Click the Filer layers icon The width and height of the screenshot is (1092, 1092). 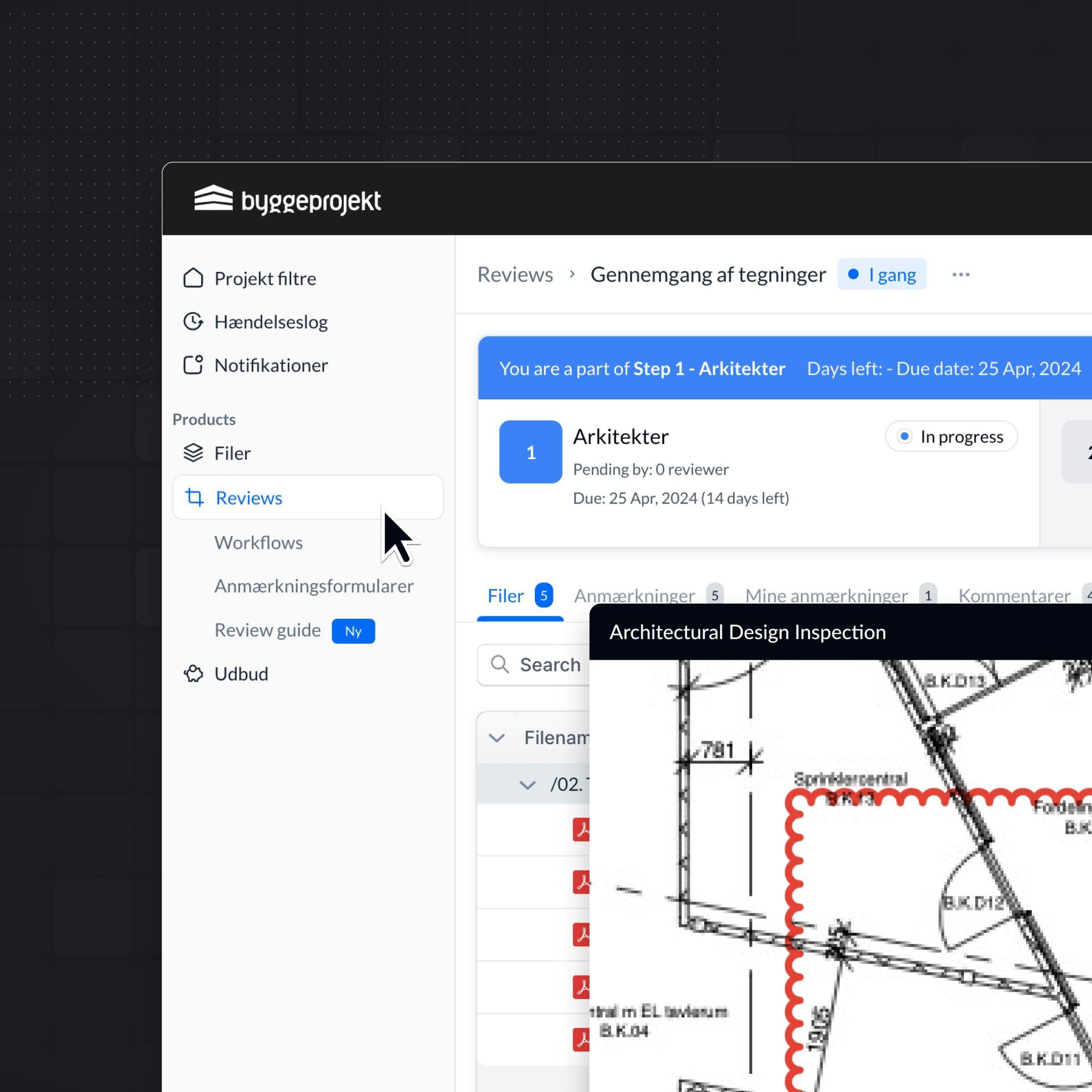(193, 453)
